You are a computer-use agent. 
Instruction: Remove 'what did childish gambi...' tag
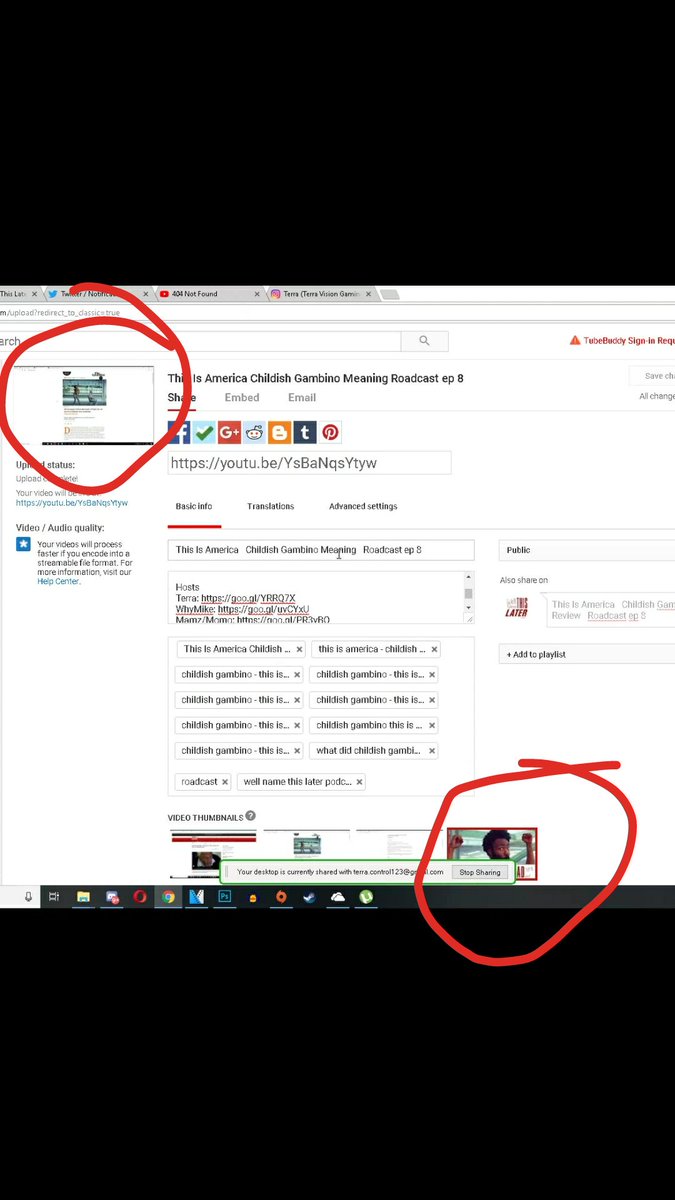(x=432, y=750)
